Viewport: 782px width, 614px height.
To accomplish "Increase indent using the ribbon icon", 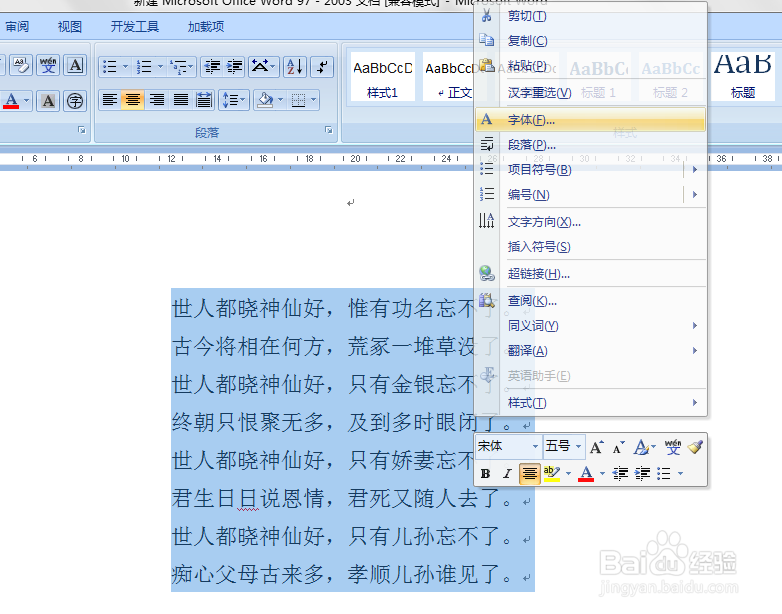I will coord(234,66).
